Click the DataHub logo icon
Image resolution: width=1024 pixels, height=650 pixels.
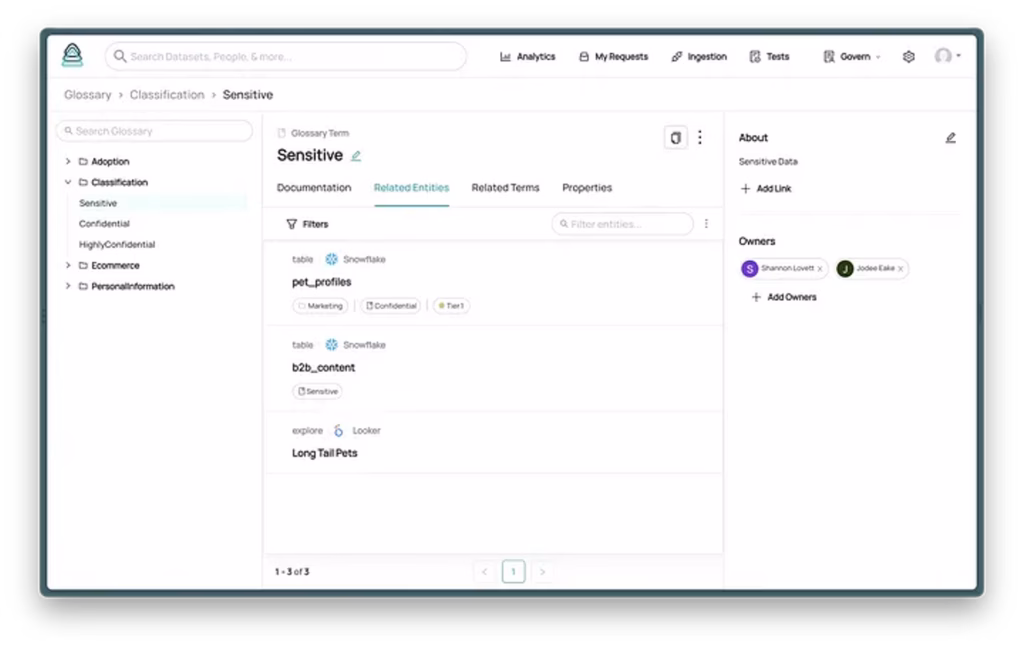72,56
